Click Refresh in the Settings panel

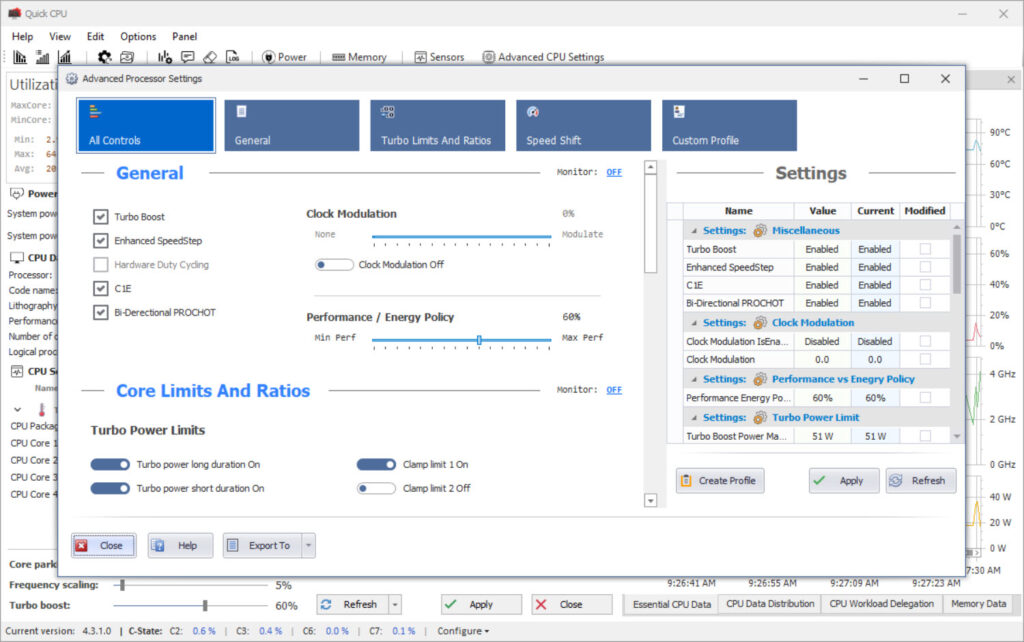point(921,481)
